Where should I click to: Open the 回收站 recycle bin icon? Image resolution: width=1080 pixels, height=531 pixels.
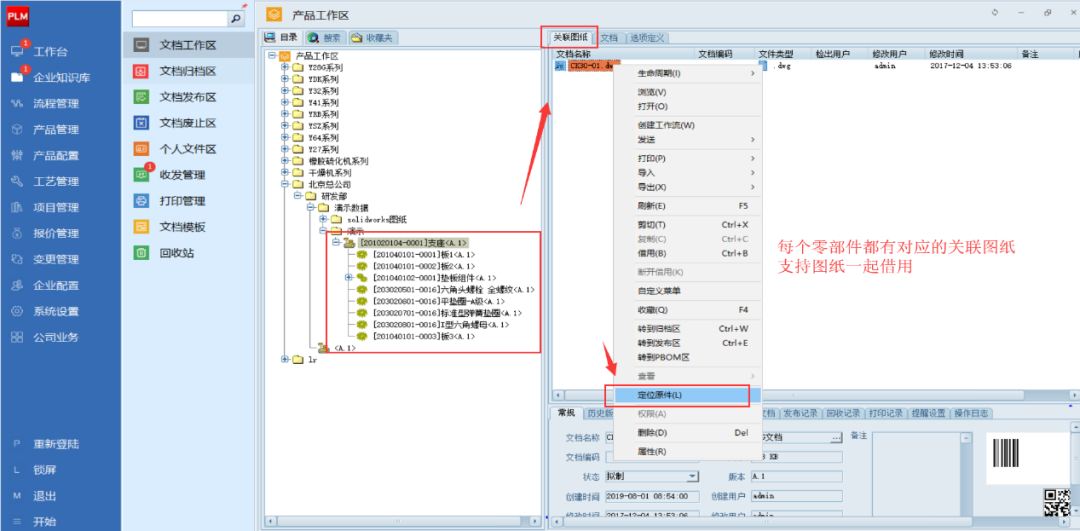tap(142, 253)
